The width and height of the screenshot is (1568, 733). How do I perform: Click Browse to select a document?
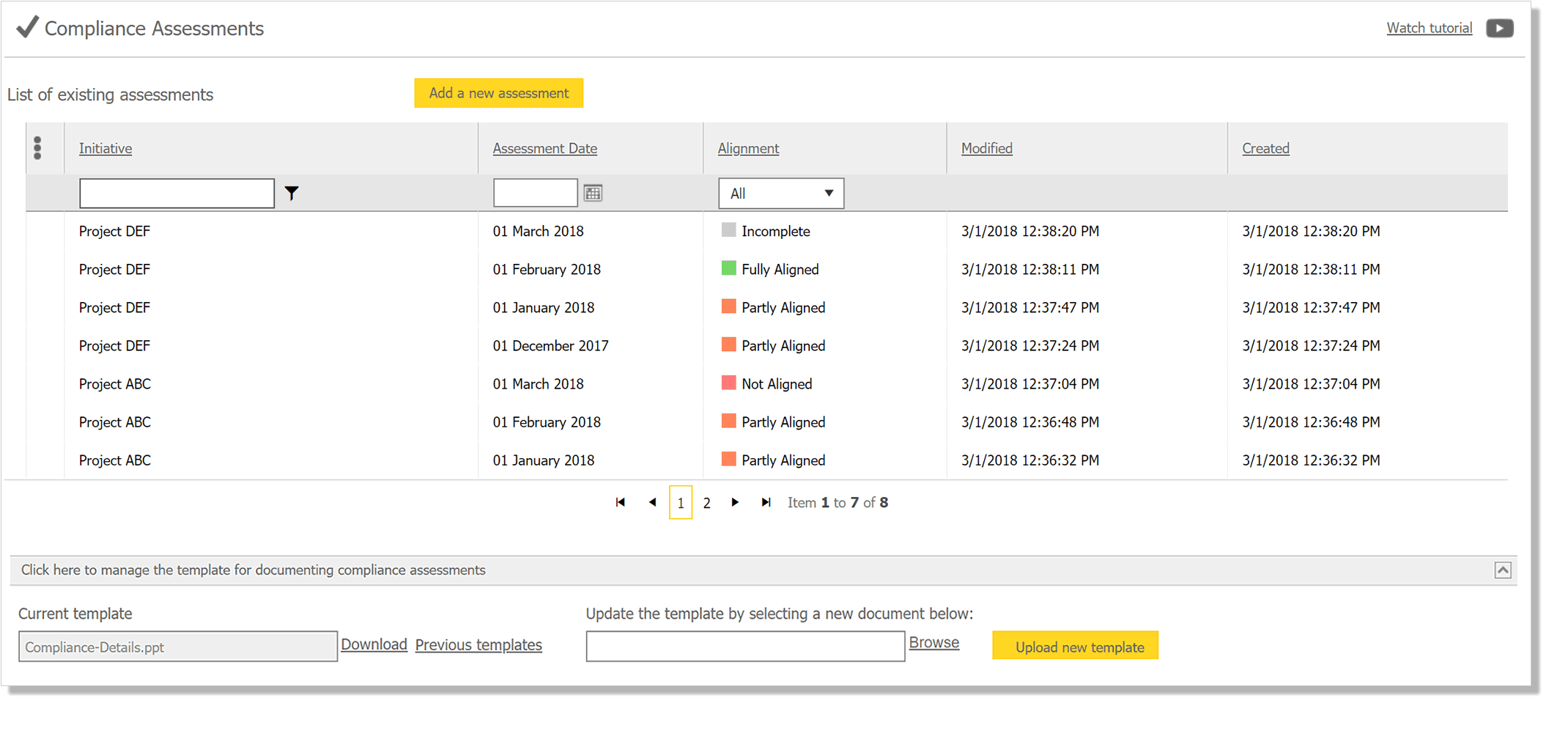click(x=934, y=643)
